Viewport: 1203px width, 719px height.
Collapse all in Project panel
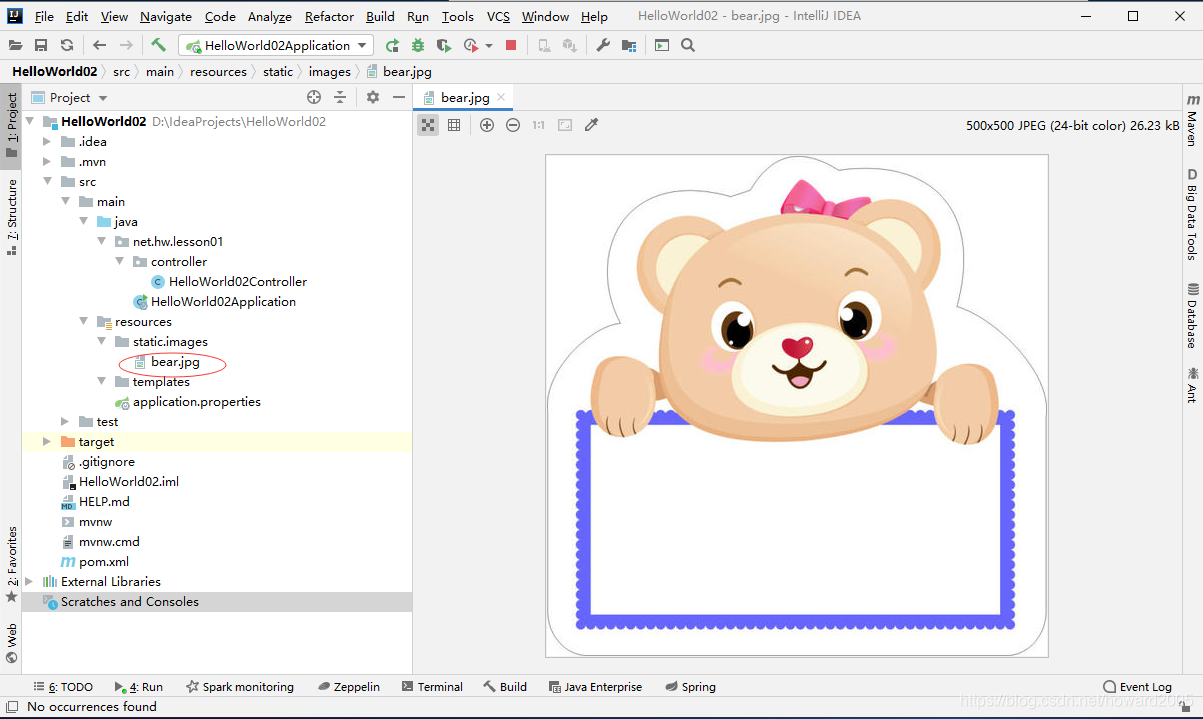[x=340, y=97]
